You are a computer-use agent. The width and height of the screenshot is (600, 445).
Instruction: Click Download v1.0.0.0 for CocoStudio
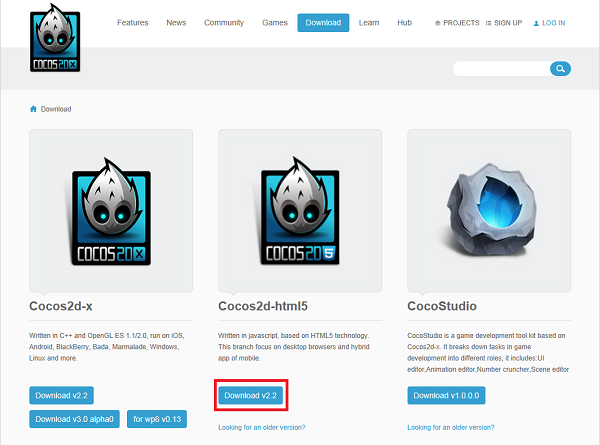pyautogui.click(x=446, y=395)
